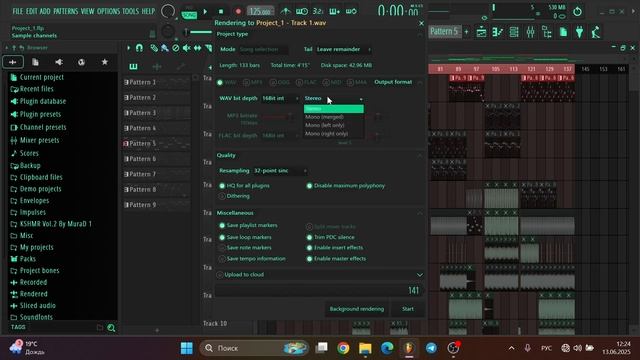
Task: Collapse the Miscellaneous section
Action: pos(420,213)
